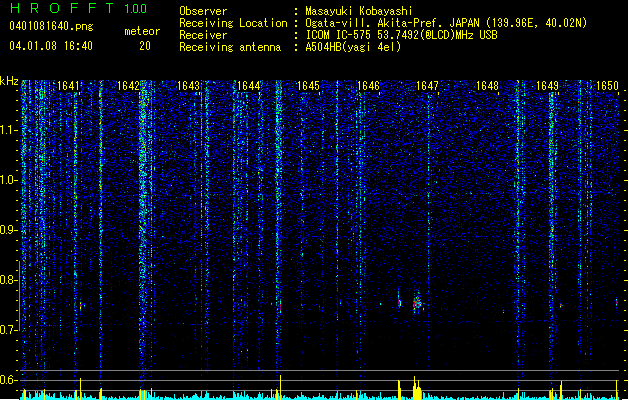Screen dimensions: 629x400
Task: Click the 1641 time axis label
Action: click(x=68, y=86)
